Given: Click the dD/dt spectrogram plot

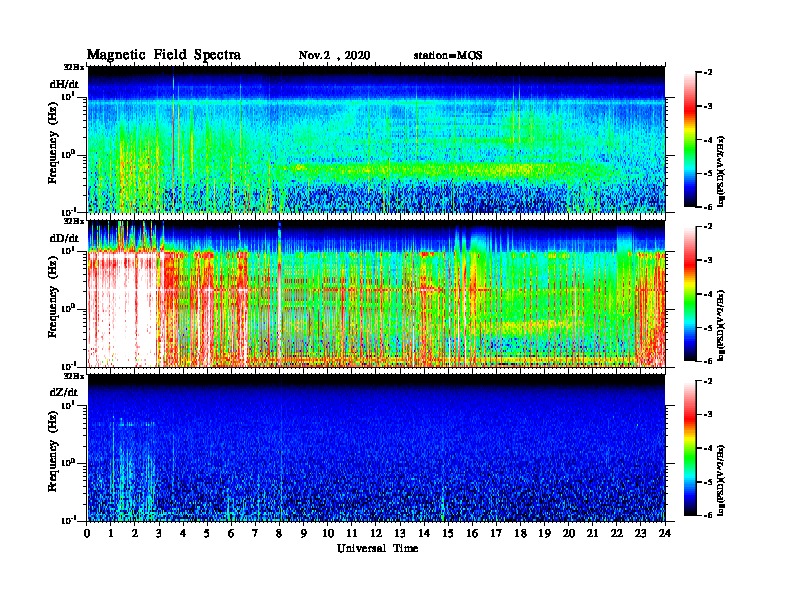Looking at the screenshot, I should coord(376,293).
